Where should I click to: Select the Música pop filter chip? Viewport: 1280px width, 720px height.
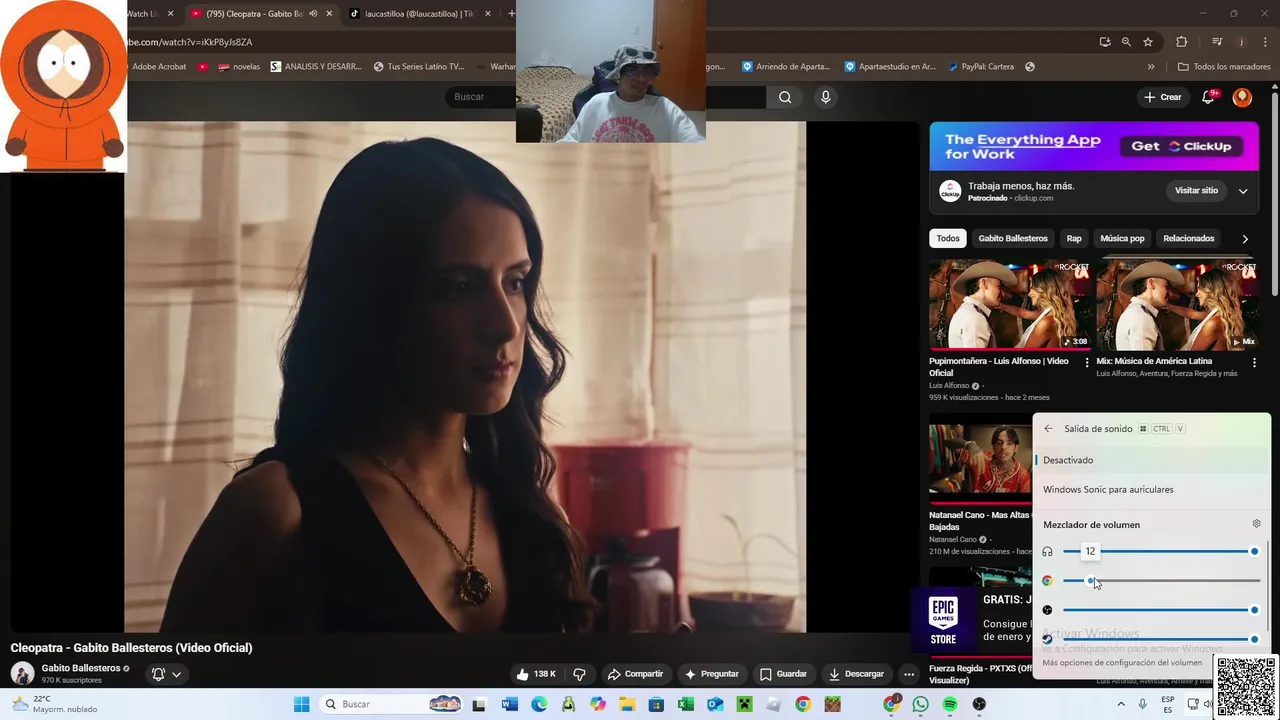coord(1122,238)
